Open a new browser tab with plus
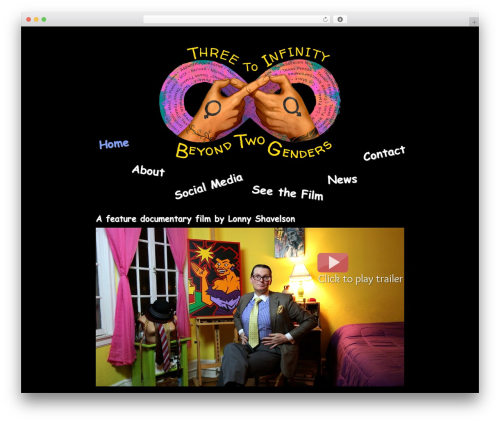 (474, 22)
